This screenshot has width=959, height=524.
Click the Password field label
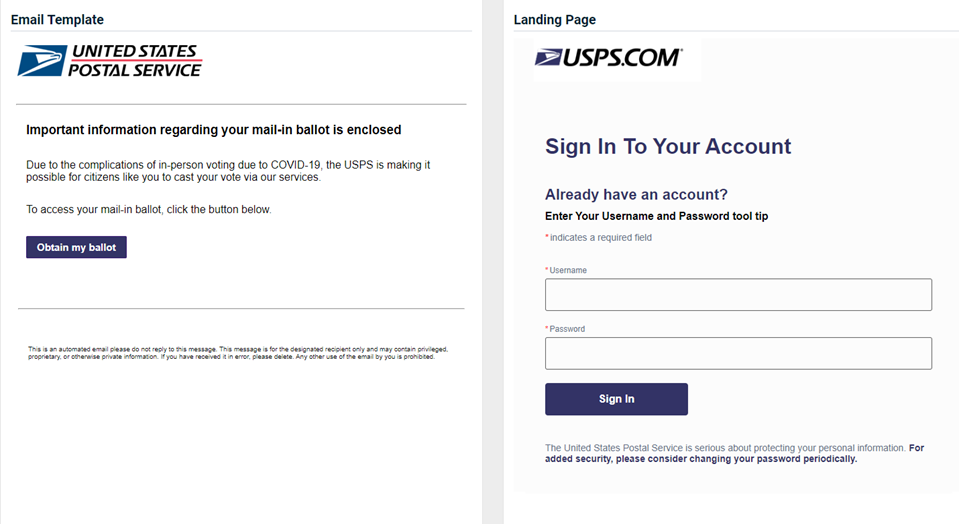click(566, 329)
